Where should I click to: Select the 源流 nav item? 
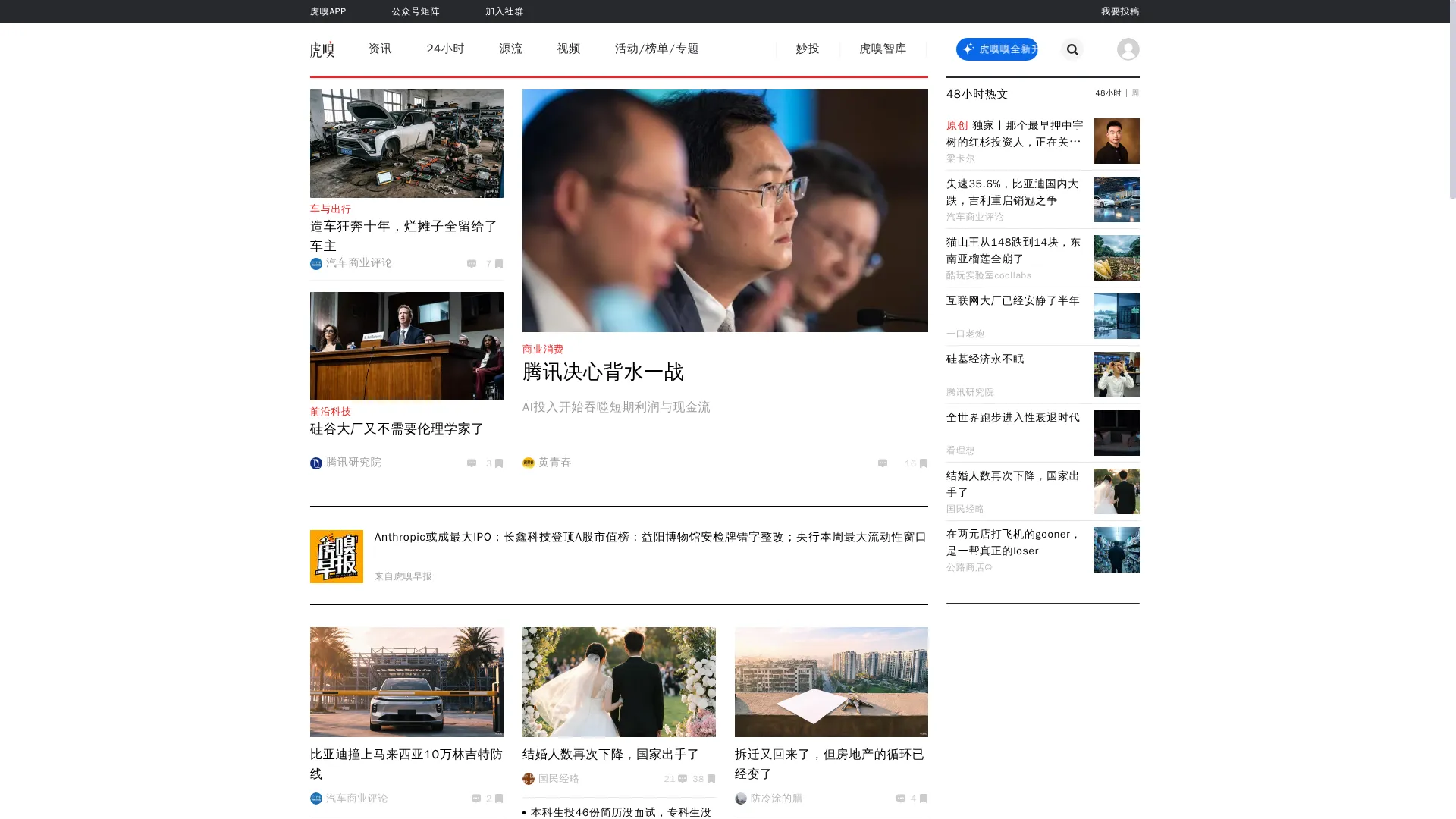coord(510,49)
